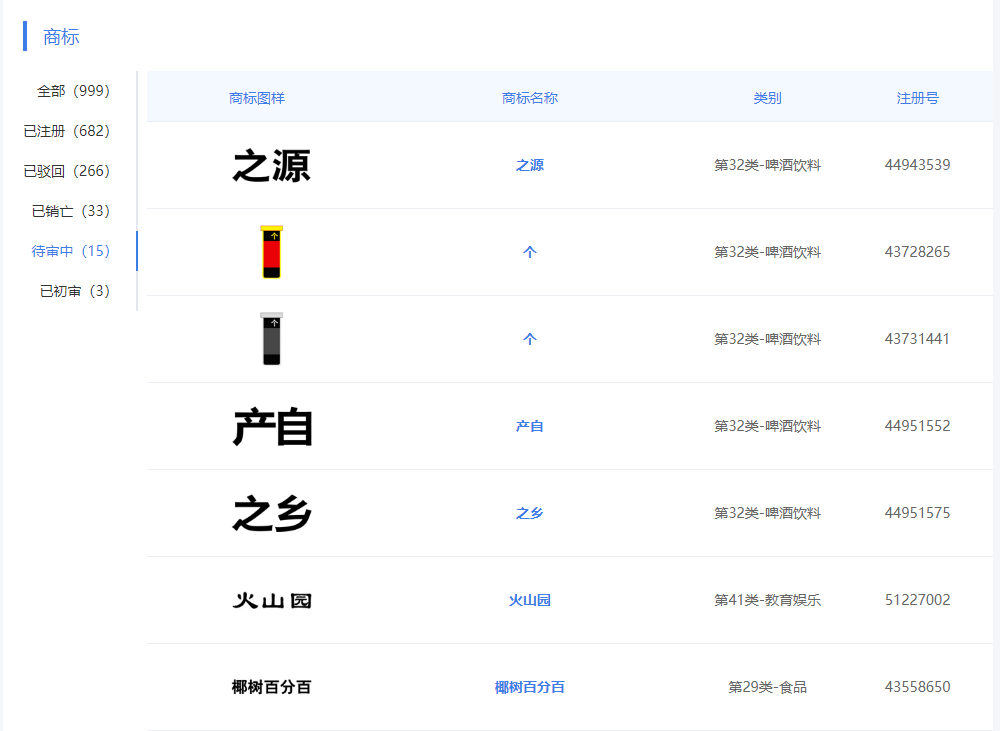
Task: Click registration number 43558650
Action: (917, 687)
